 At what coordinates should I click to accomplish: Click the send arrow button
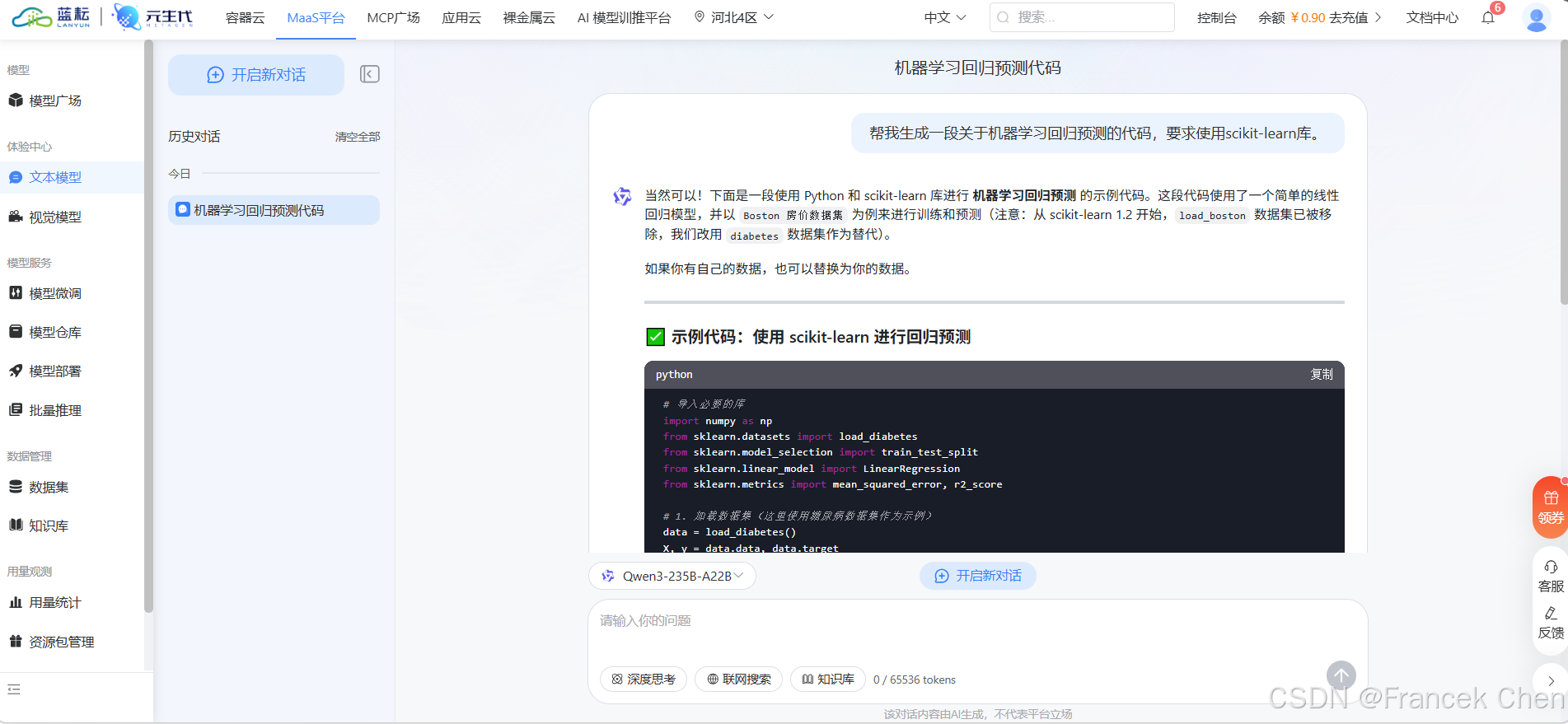click(x=1341, y=676)
